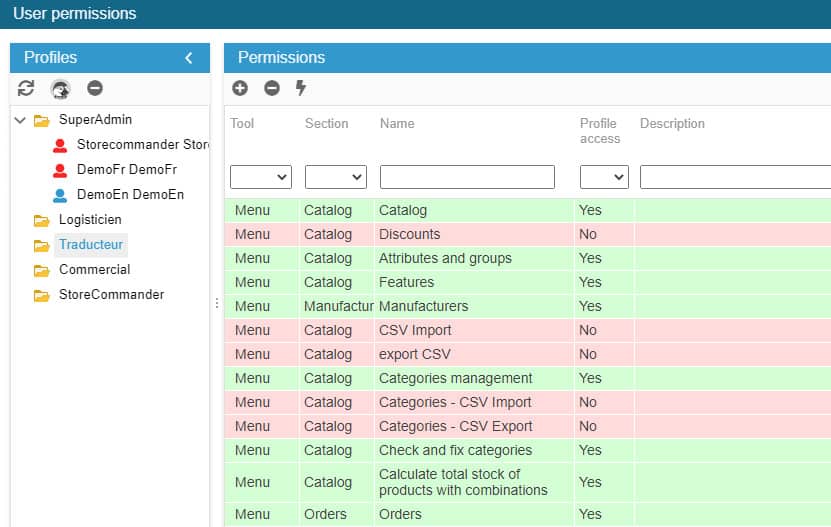The image size is (831, 527).
Task: Sort by the Name column header
Action: [x=397, y=124]
